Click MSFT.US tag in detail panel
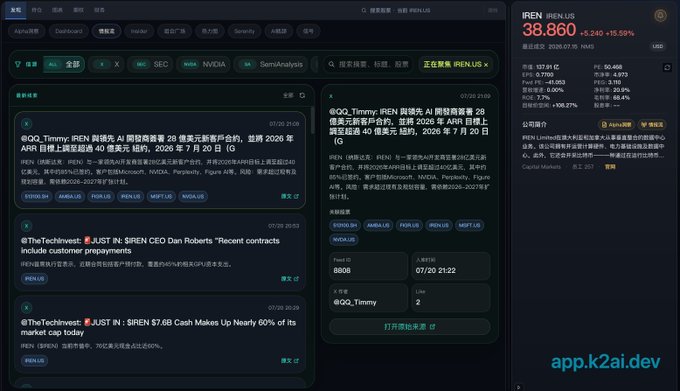Image resolution: width=680 pixels, height=391 pixels. pyautogui.click(x=469, y=225)
